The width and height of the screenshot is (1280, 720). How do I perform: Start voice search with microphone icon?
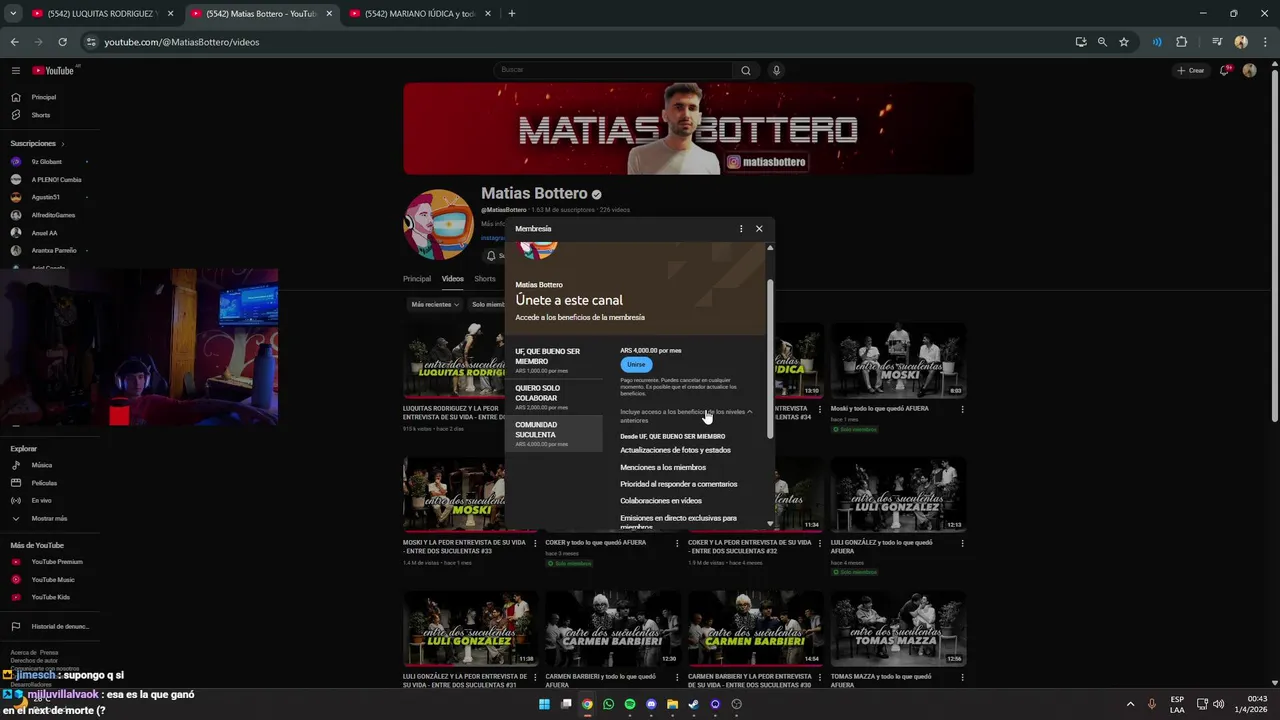776,70
